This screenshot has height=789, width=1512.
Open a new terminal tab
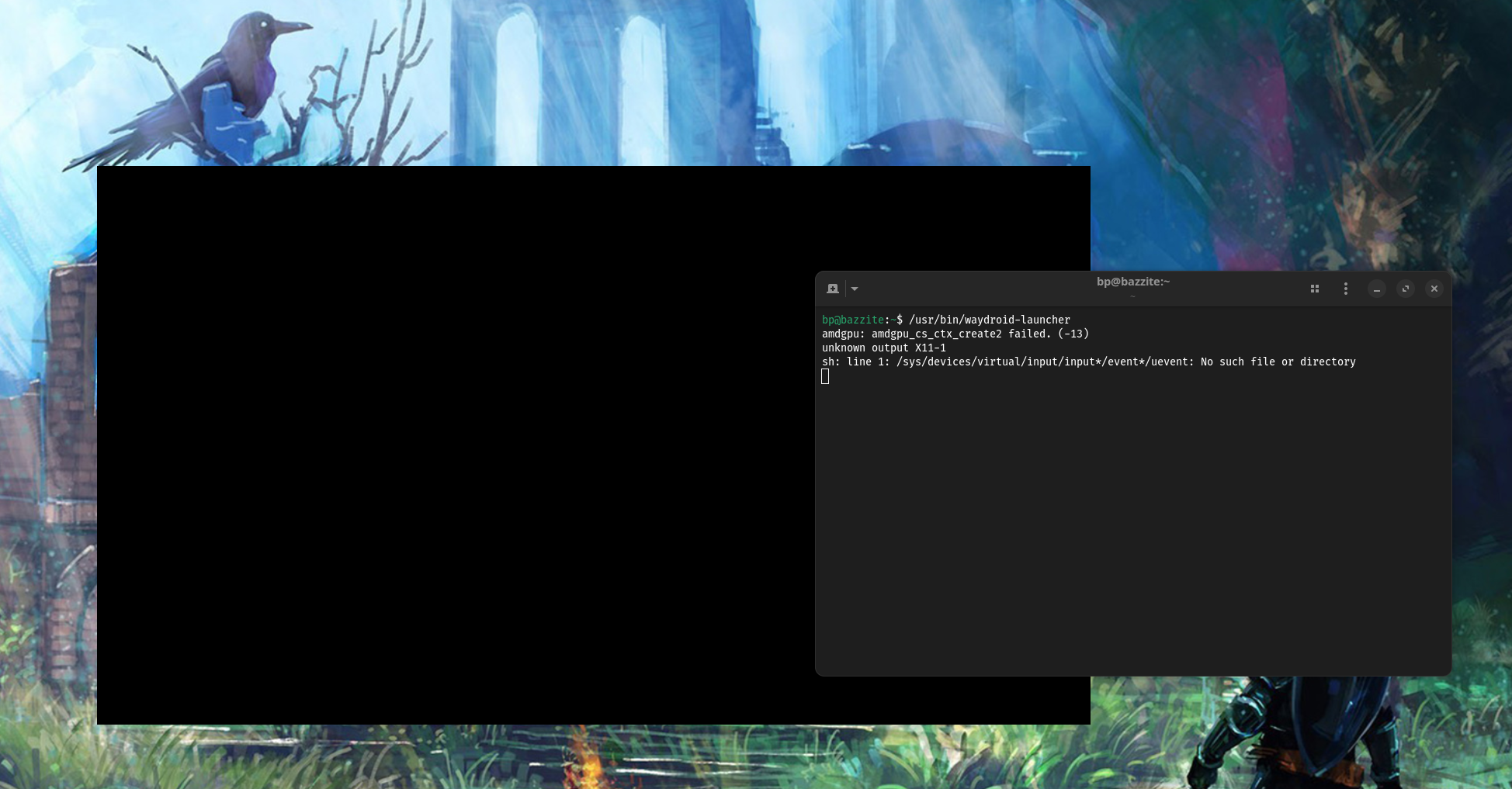pos(833,289)
